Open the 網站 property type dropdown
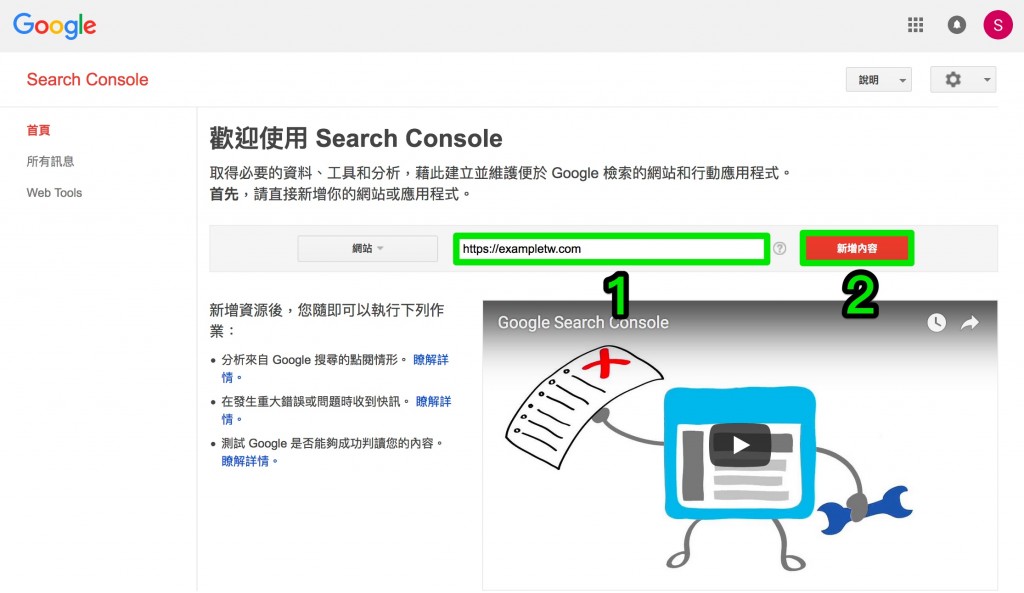Screen dimensions: 1024x593 (368, 248)
